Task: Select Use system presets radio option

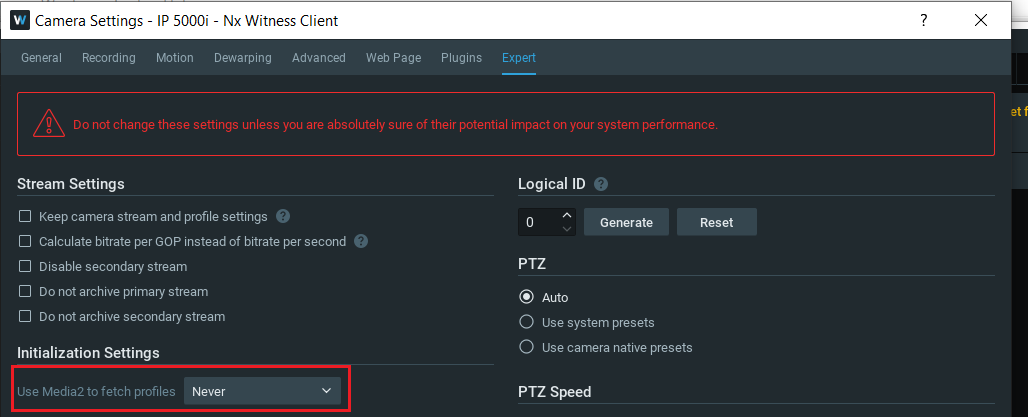Action: click(x=526, y=322)
